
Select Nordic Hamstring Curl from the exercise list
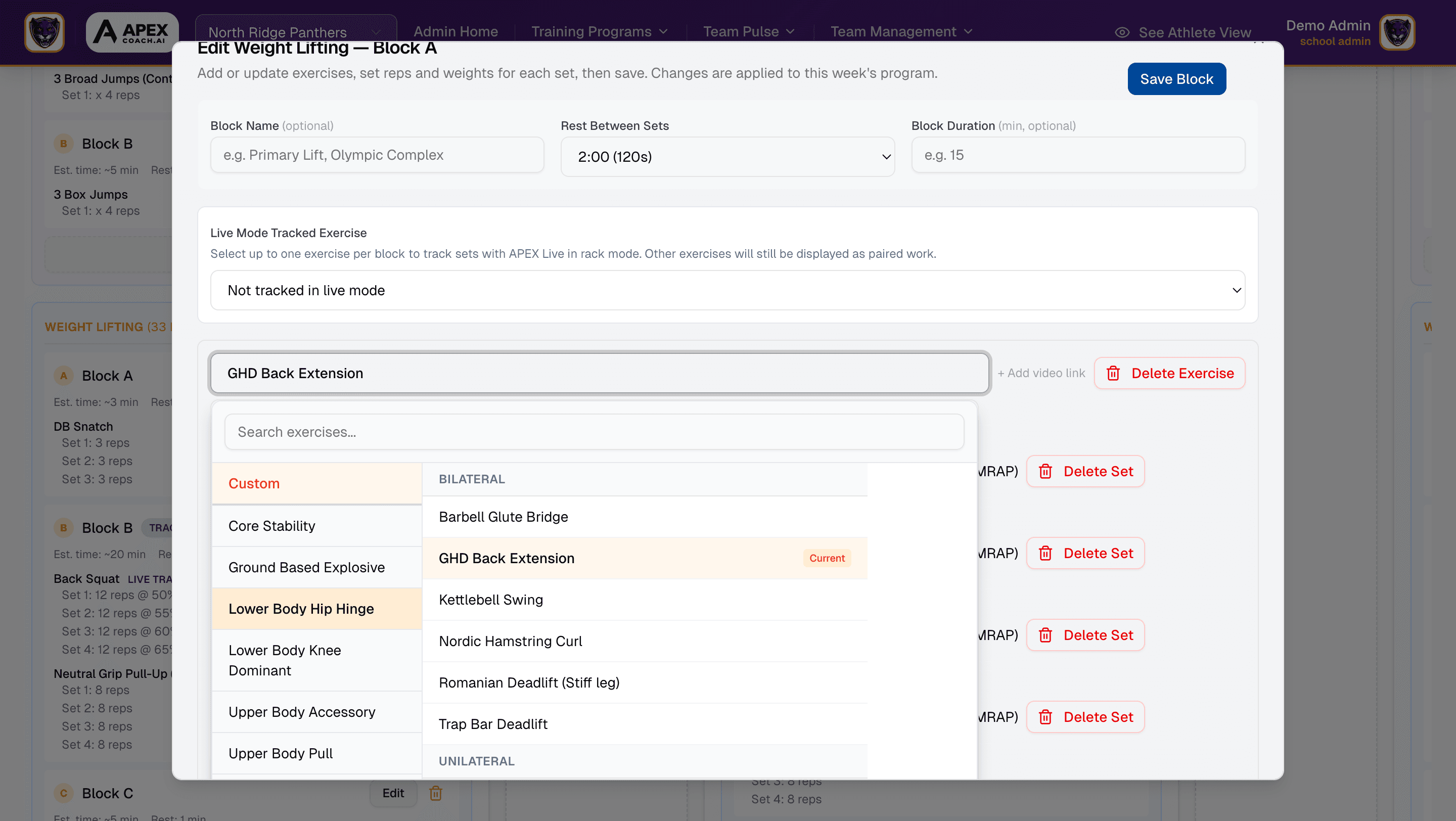[510, 641]
